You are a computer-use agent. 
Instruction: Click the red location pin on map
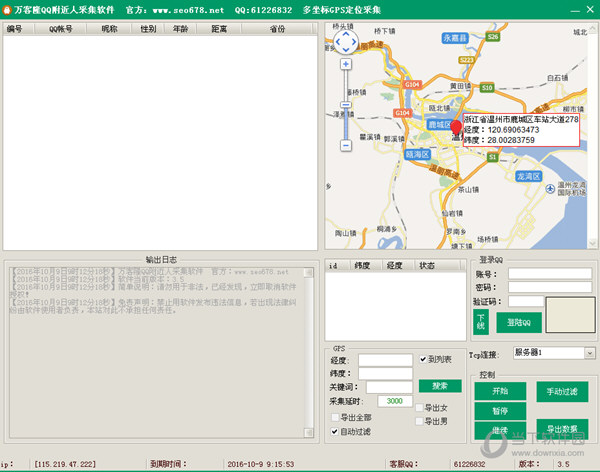click(x=457, y=128)
